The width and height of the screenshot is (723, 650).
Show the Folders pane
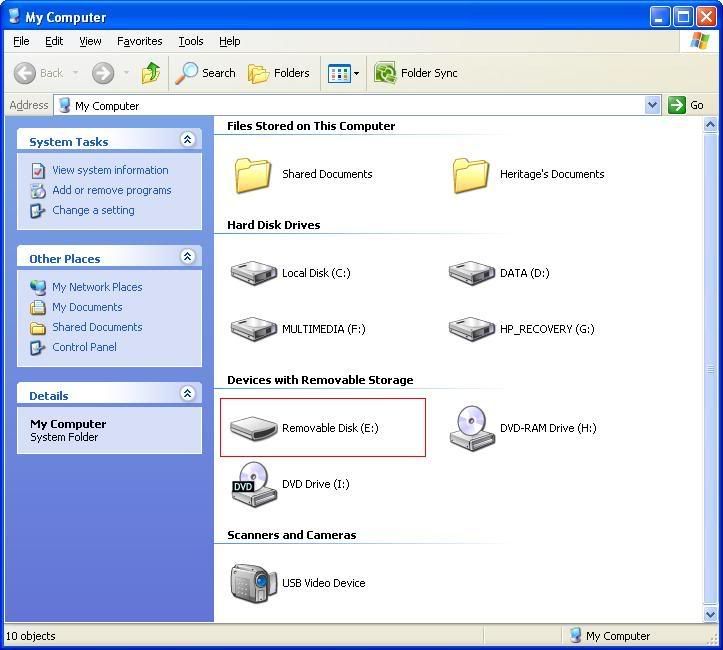click(279, 73)
